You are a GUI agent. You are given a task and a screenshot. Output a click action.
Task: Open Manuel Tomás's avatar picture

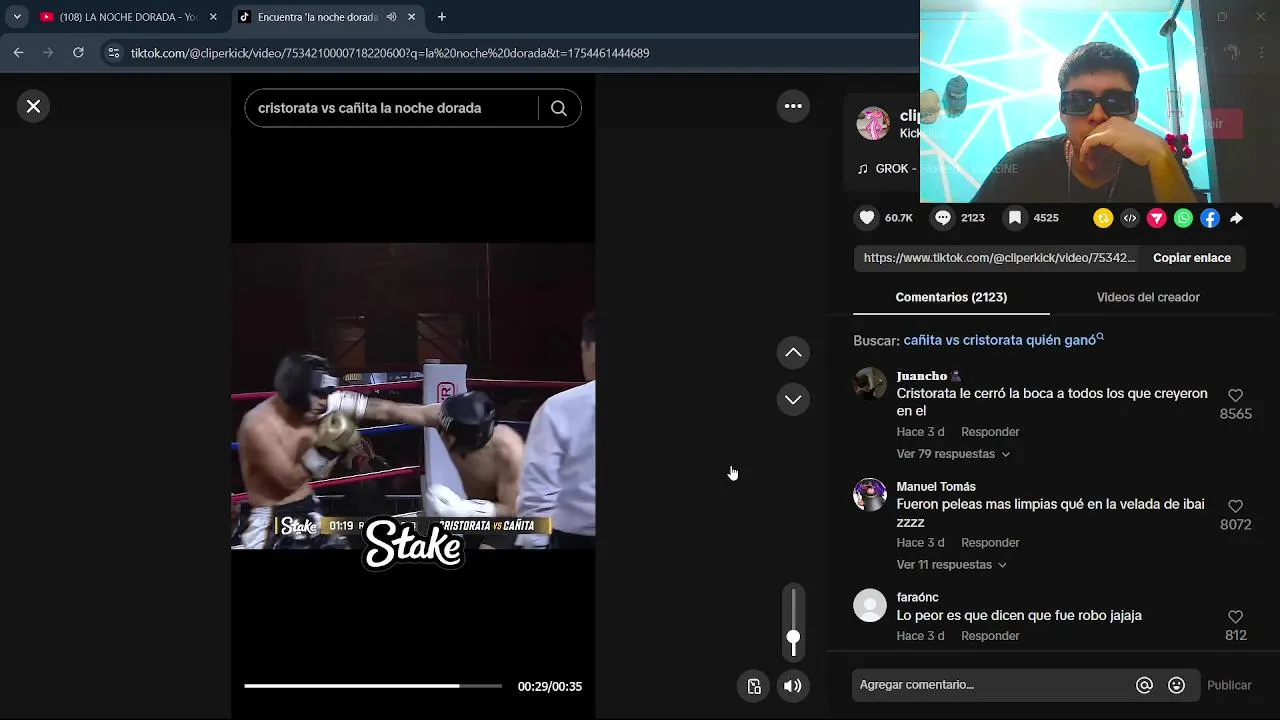870,495
